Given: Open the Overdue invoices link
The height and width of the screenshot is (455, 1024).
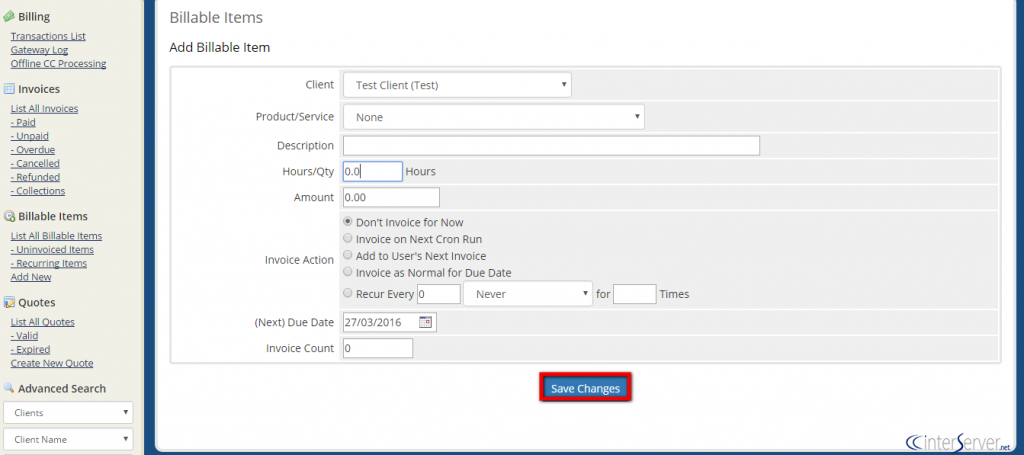Looking at the screenshot, I should tap(33, 149).
